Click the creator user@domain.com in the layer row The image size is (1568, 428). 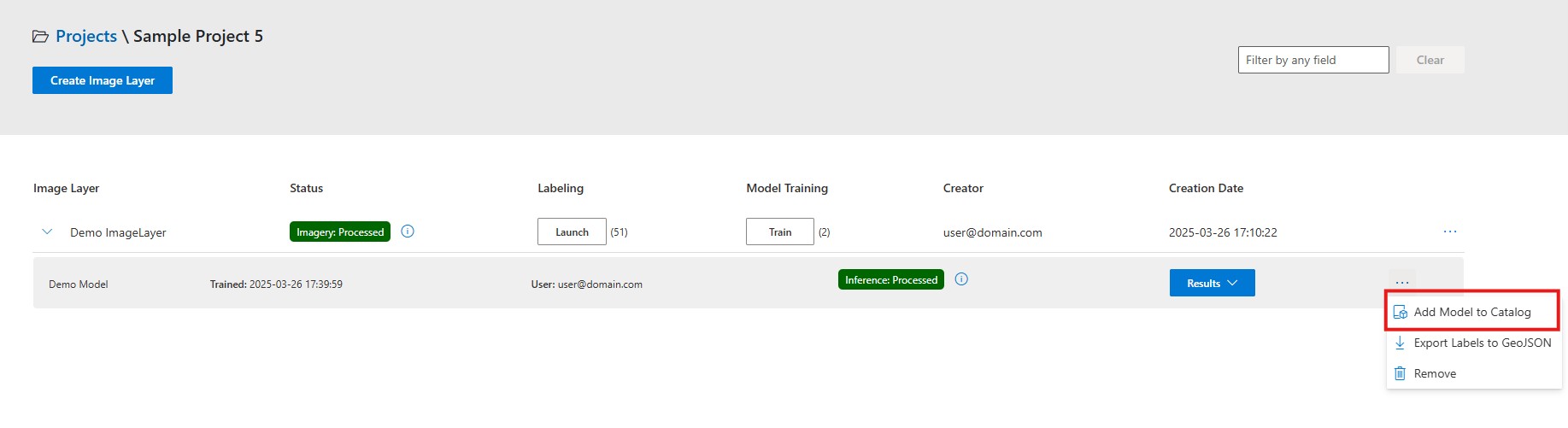[x=993, y=232]
